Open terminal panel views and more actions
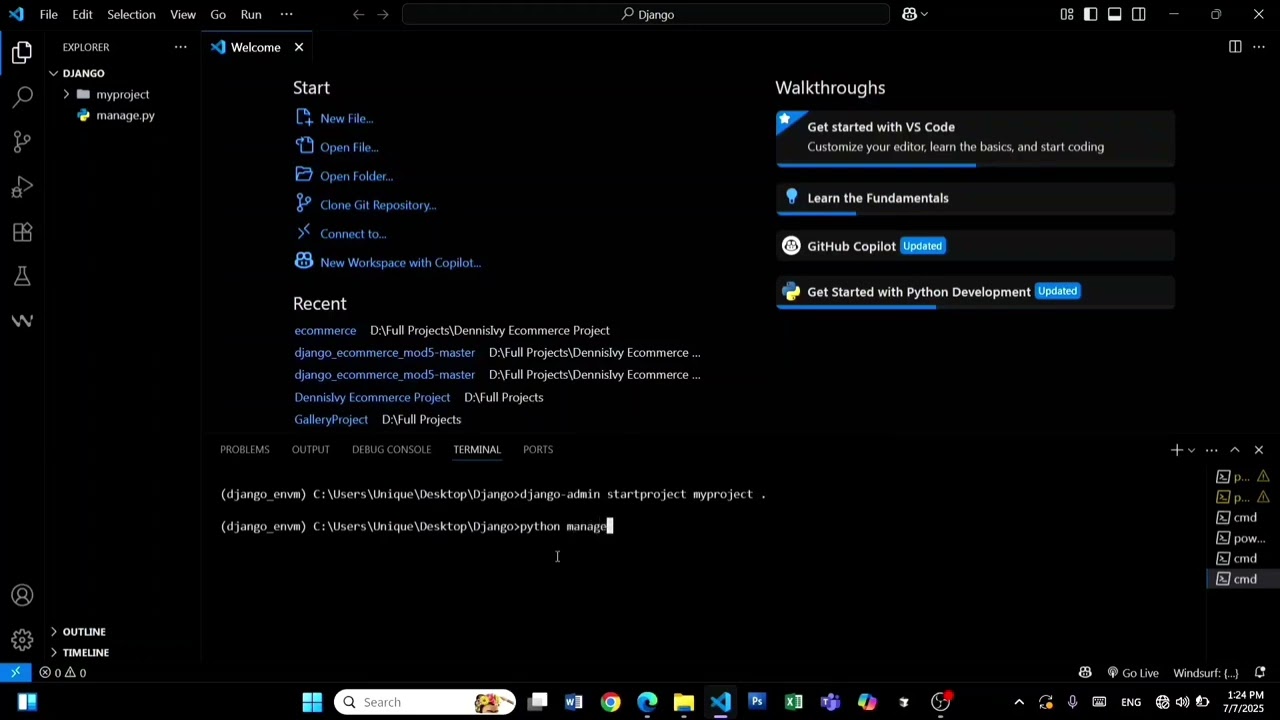Viewport: 1280px width, 720px height. coord(1212,450)
